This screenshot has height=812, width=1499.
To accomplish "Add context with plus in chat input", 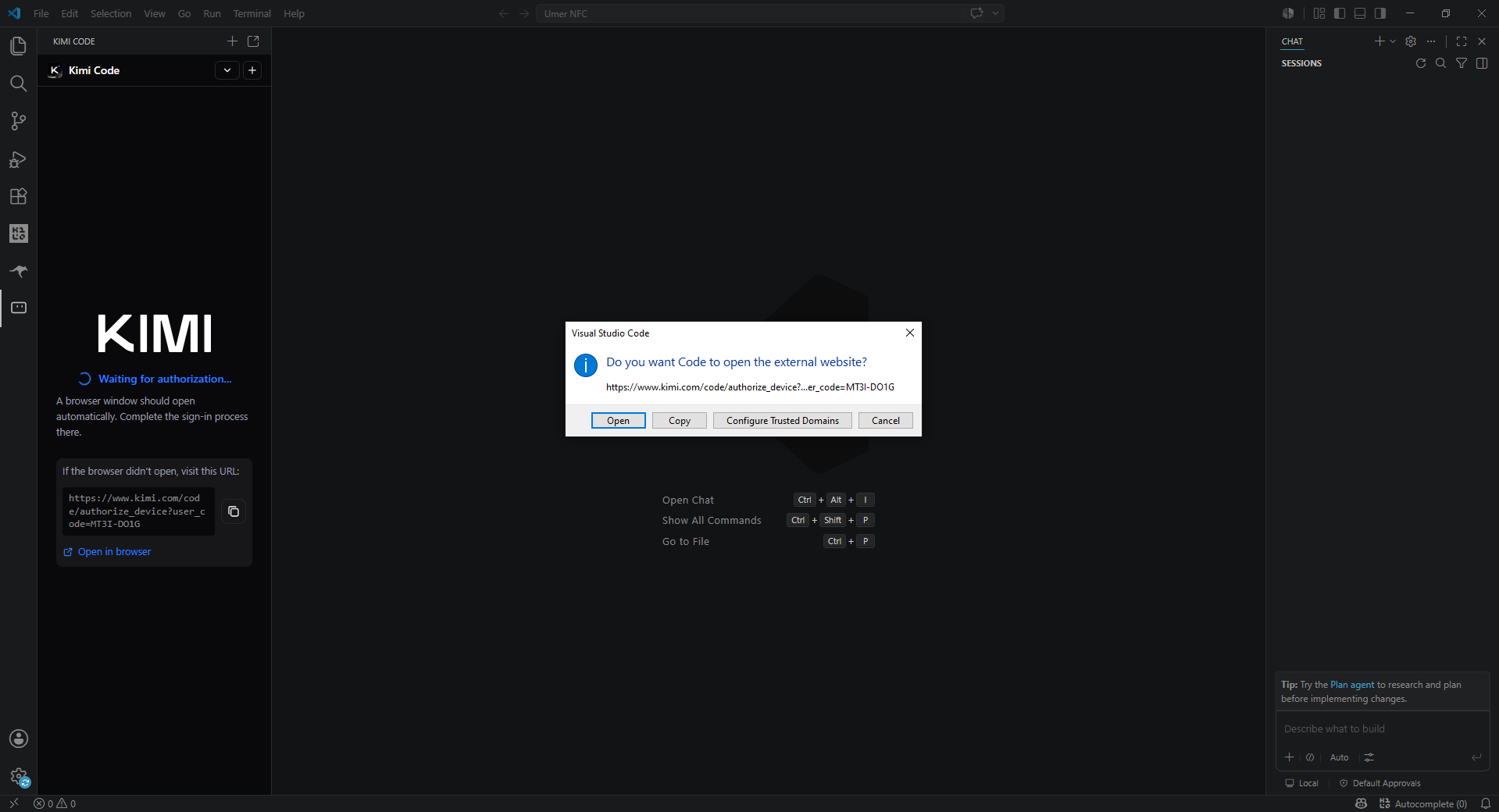I will point(1290,757).
